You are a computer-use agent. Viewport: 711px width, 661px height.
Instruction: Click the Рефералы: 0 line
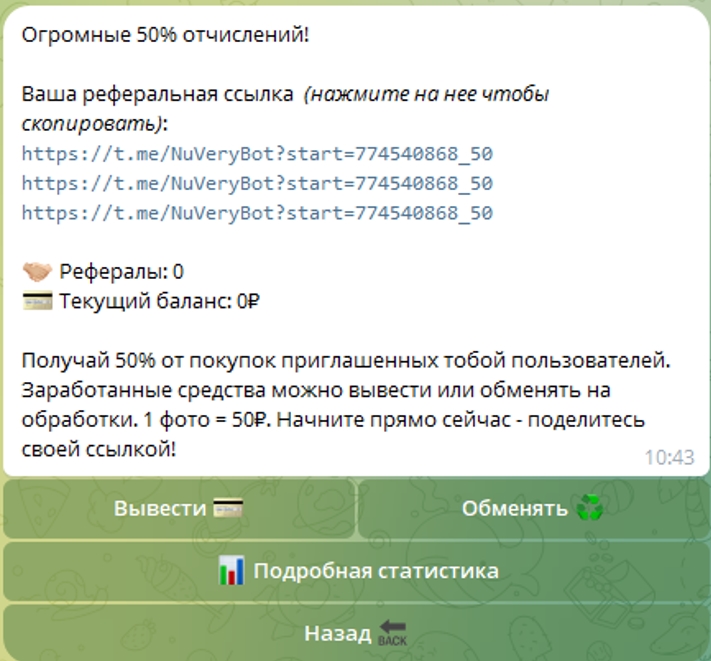pyautogui.click(x=103, y=272)
